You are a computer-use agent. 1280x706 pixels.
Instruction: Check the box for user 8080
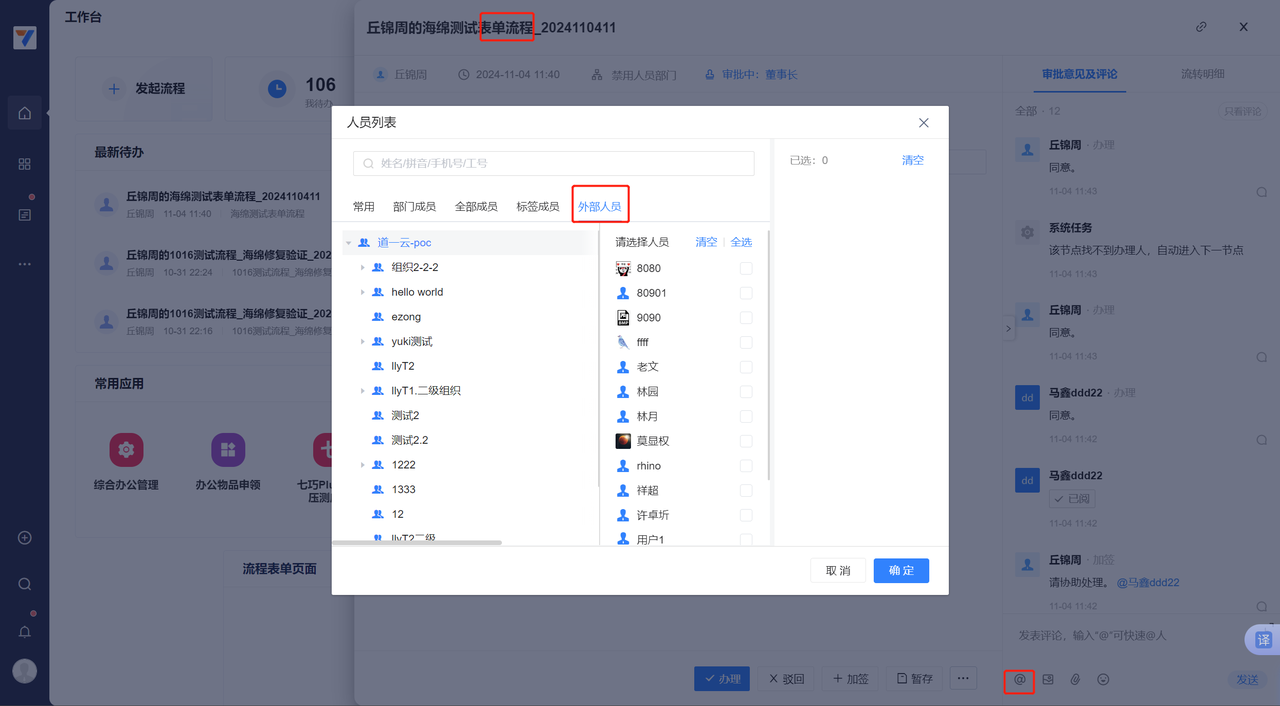tap(746, 268)
